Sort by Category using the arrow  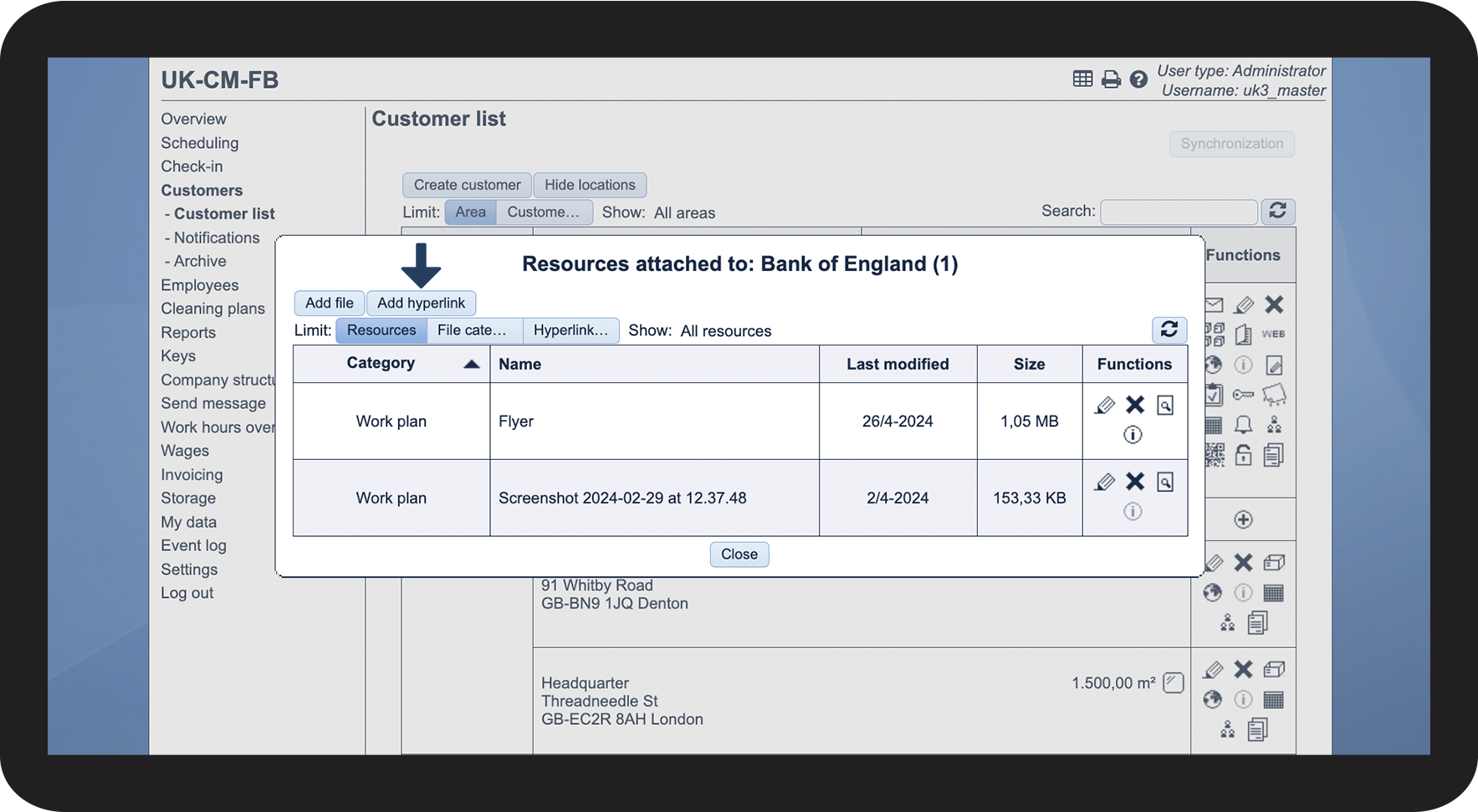point(472,364)
